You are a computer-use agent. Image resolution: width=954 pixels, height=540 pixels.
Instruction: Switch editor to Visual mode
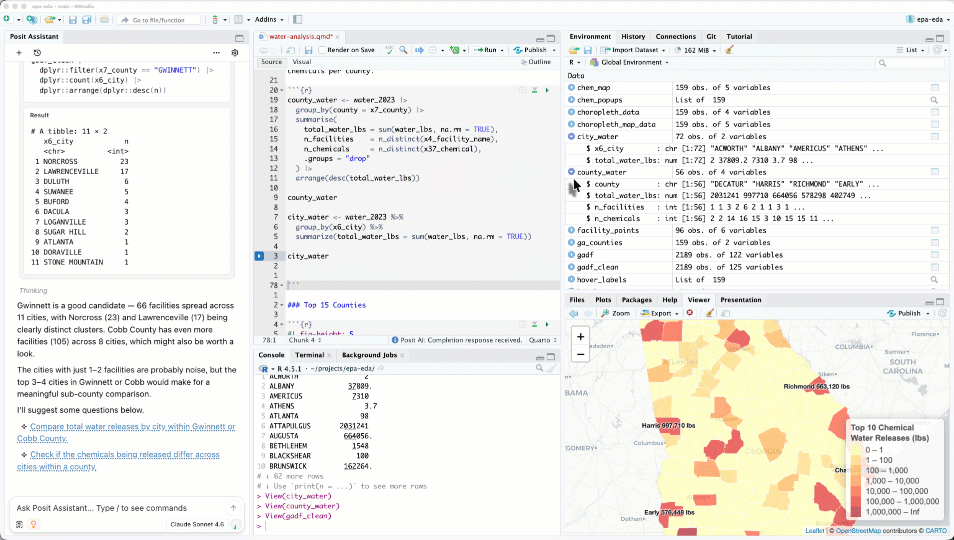coord(302,61)
